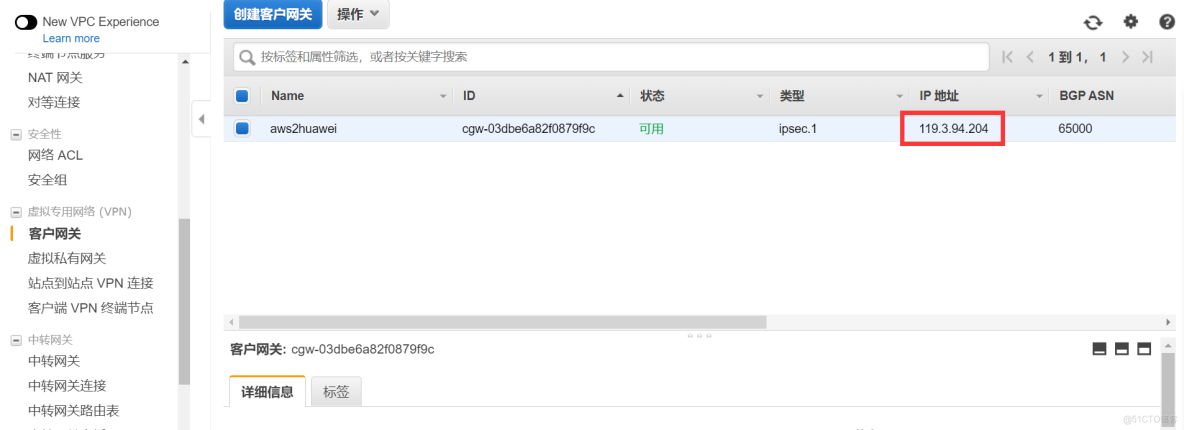Minimize the details pane layout icon
The height and width of the screenshot is (430, 1184).
1099,348
